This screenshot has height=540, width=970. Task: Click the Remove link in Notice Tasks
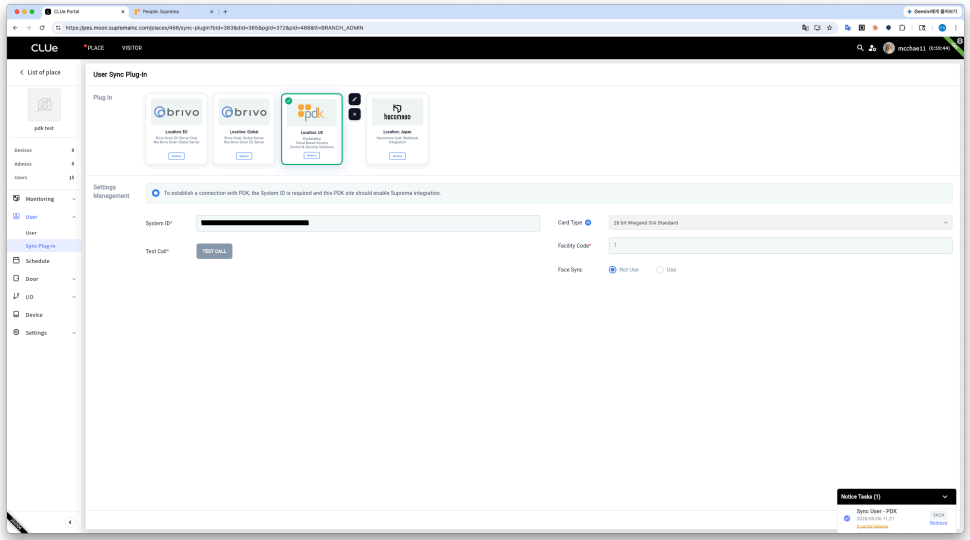(x=938, y=523)
